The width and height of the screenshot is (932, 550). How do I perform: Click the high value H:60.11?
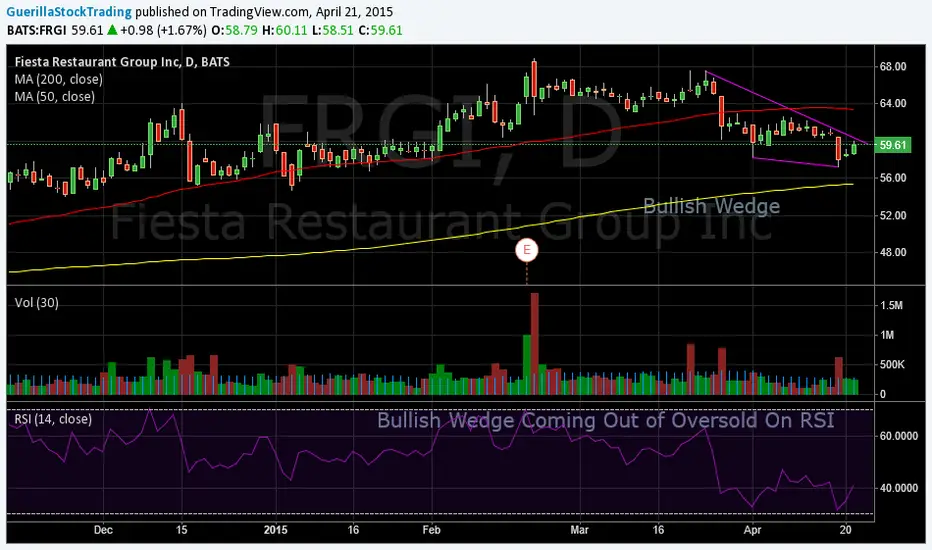[x=285, y=30]
